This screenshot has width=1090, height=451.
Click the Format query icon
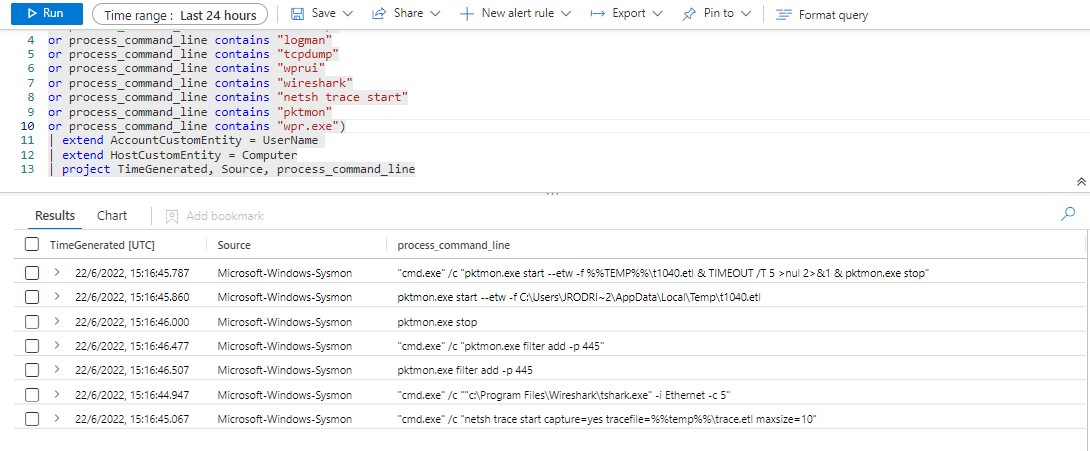pos(783,15)
